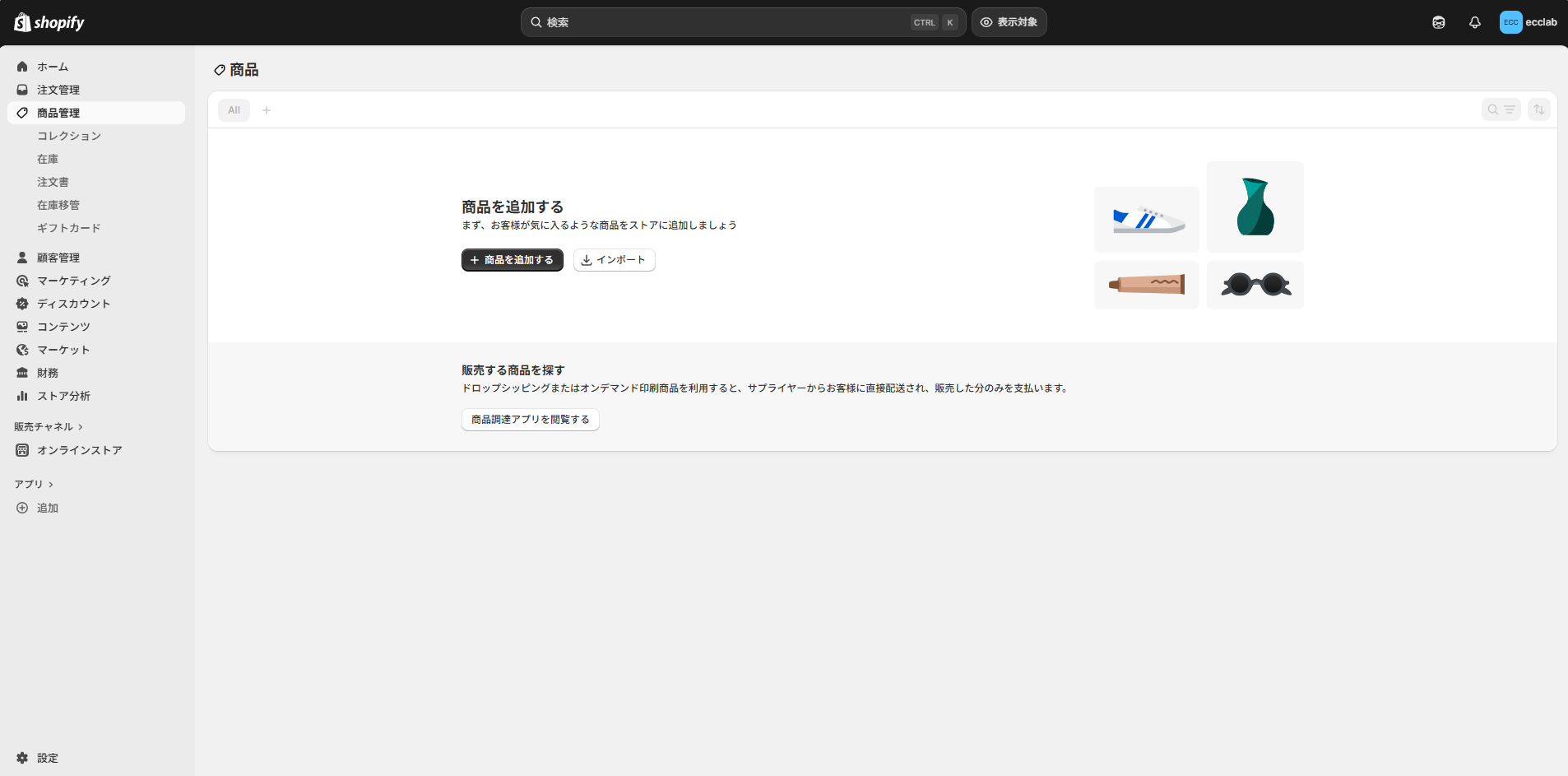Expand the 販売チャネル section

click(x=49, y=426)
